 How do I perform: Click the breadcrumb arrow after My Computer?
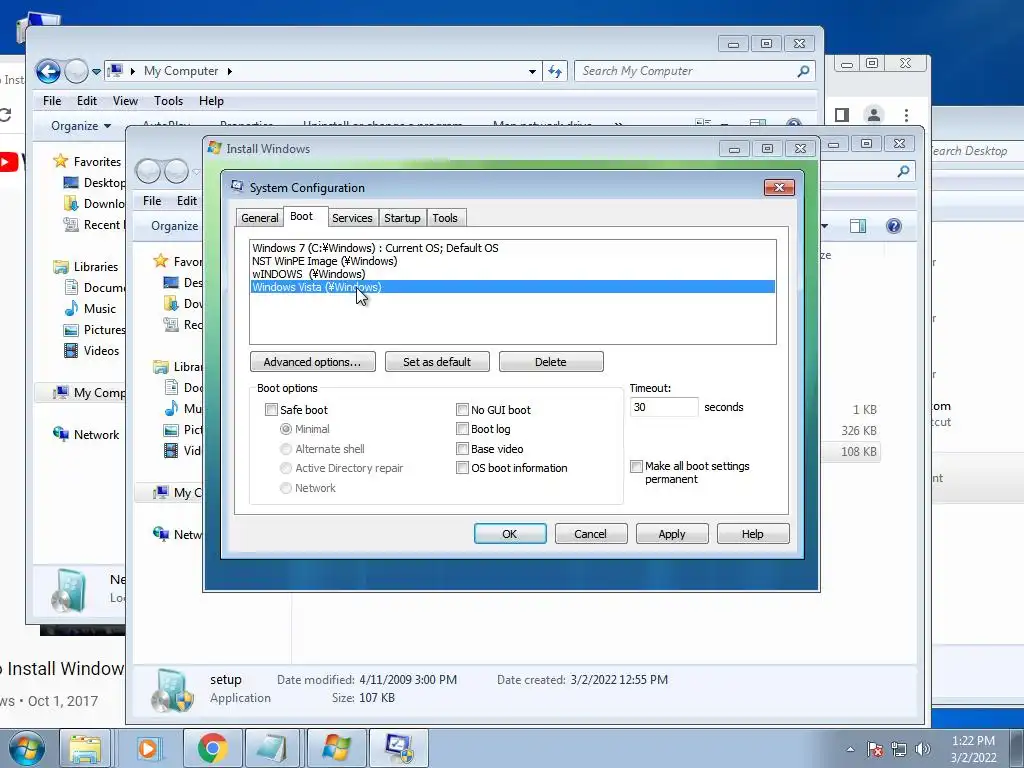tap(230, 71)
